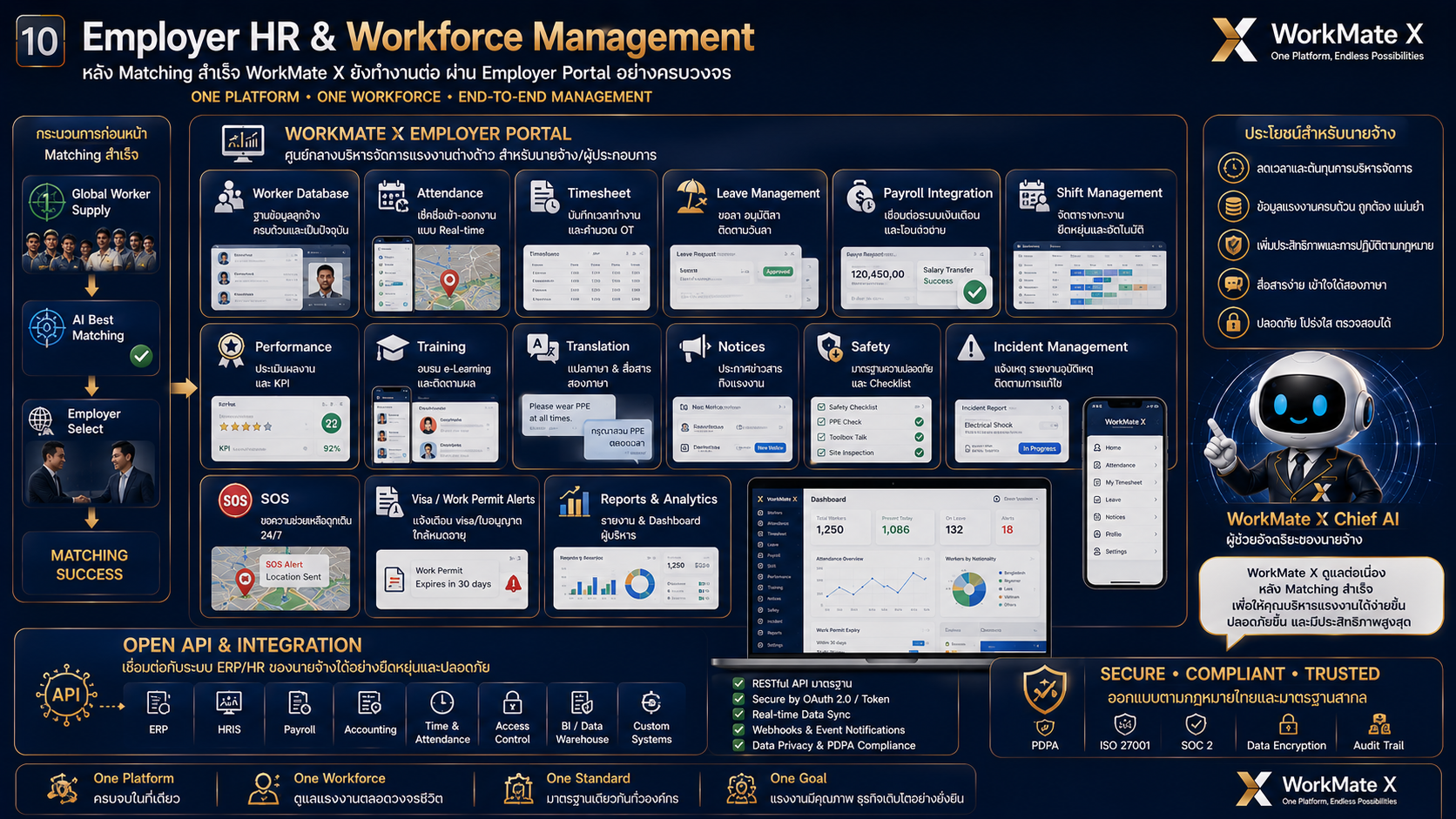Screen dimensions: 1456x819
Task: Click the Payroll Integration money bag icon
Action: point(860,198)
